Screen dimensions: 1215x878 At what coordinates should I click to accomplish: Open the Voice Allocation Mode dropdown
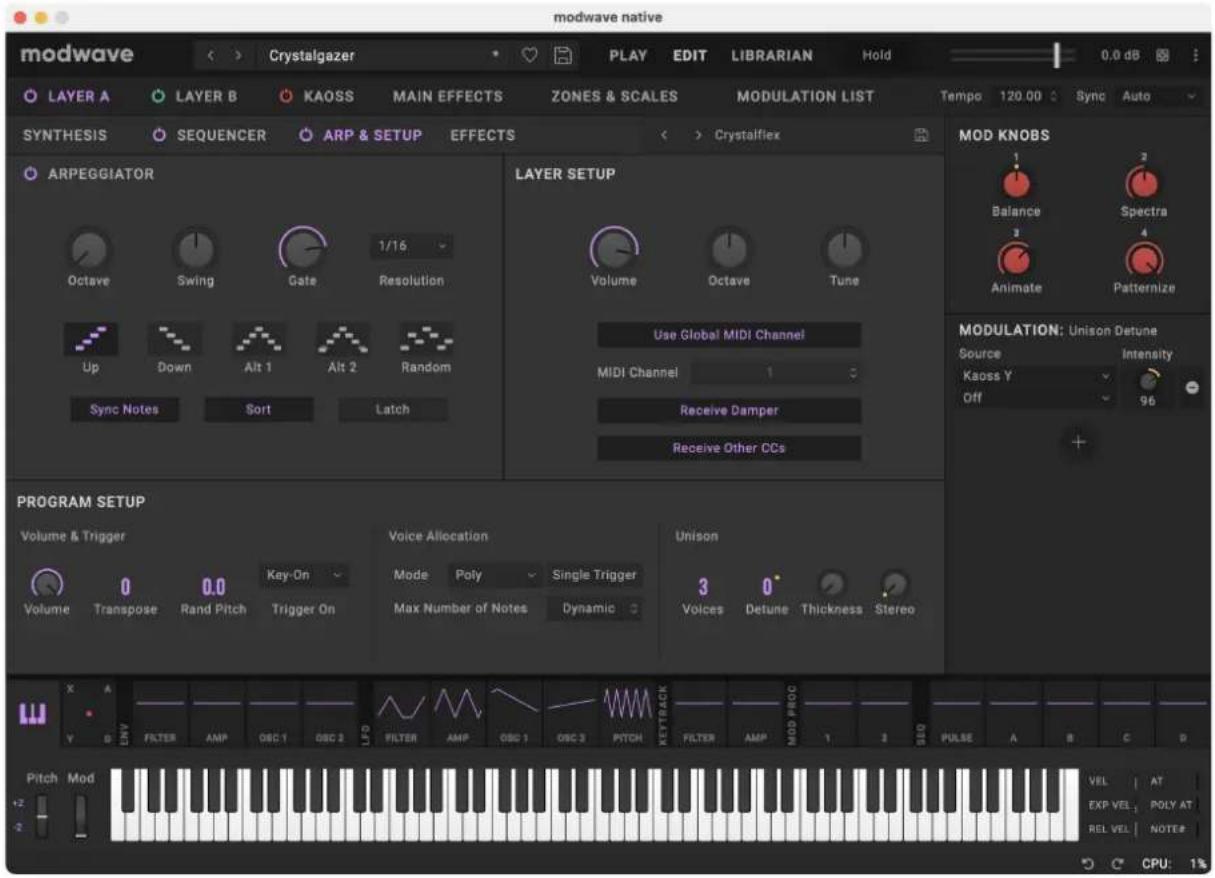point(494,575)
